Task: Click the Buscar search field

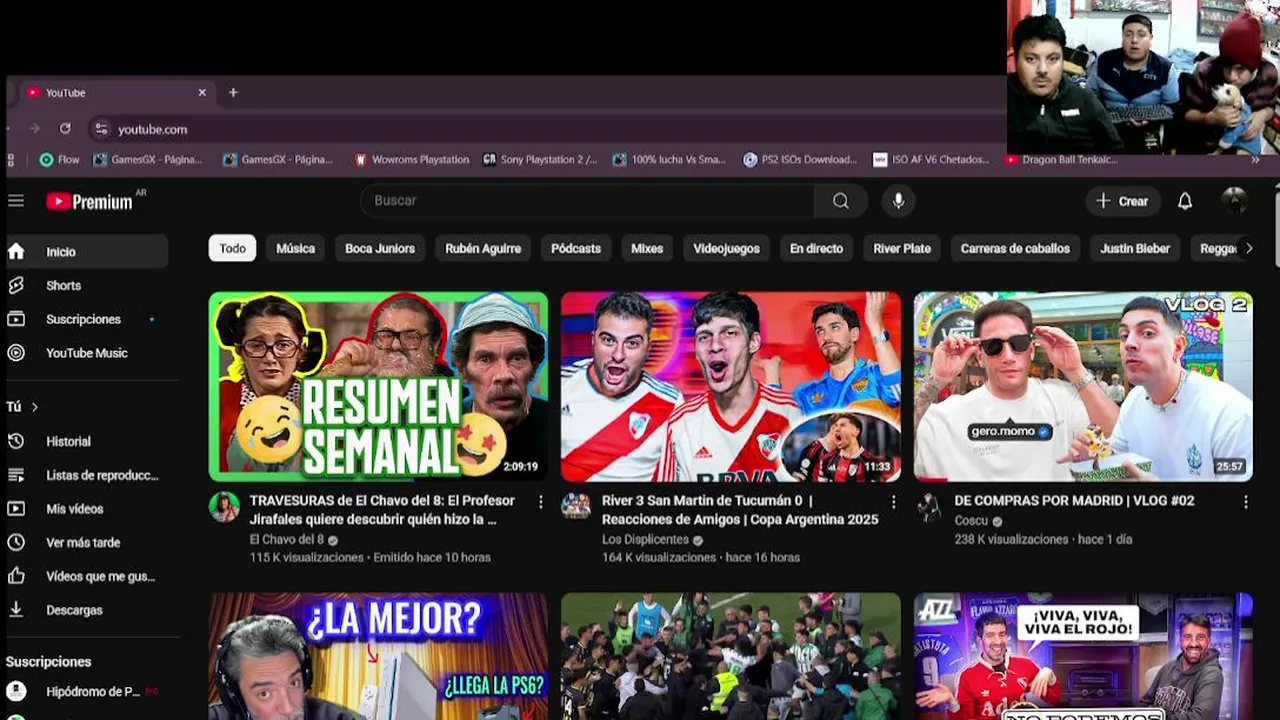Action: pos(588,201)
